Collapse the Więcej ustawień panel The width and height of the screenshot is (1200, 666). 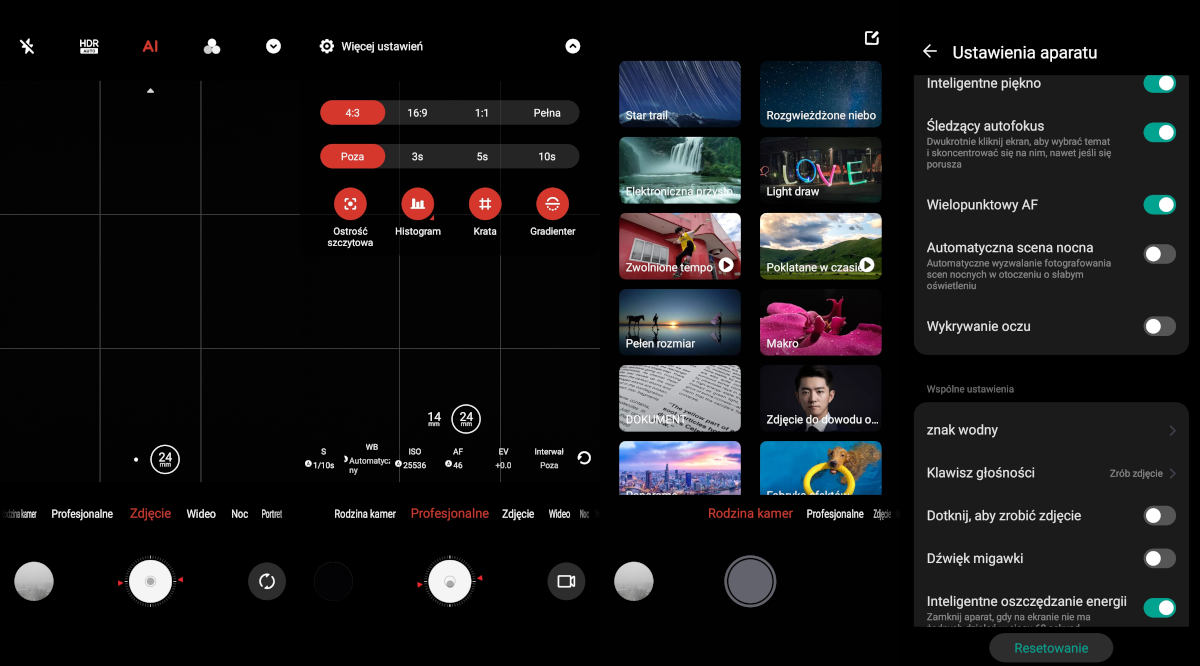(572, 46)
